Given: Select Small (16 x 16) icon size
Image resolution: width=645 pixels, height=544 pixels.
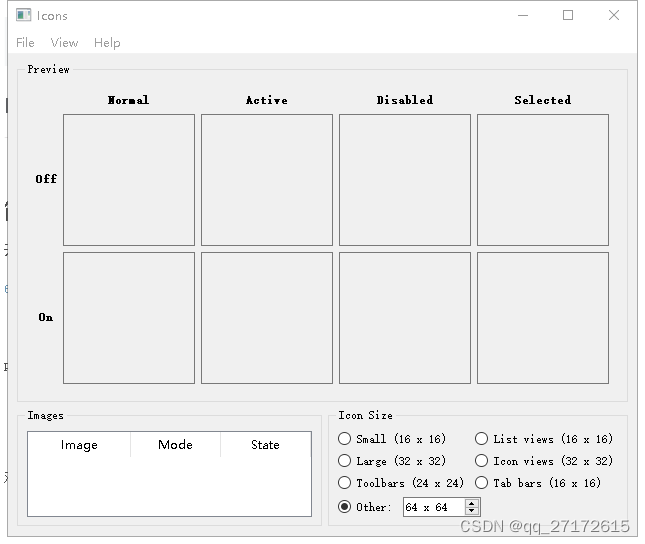Looking at the screenshot, I should pos(345,439).
